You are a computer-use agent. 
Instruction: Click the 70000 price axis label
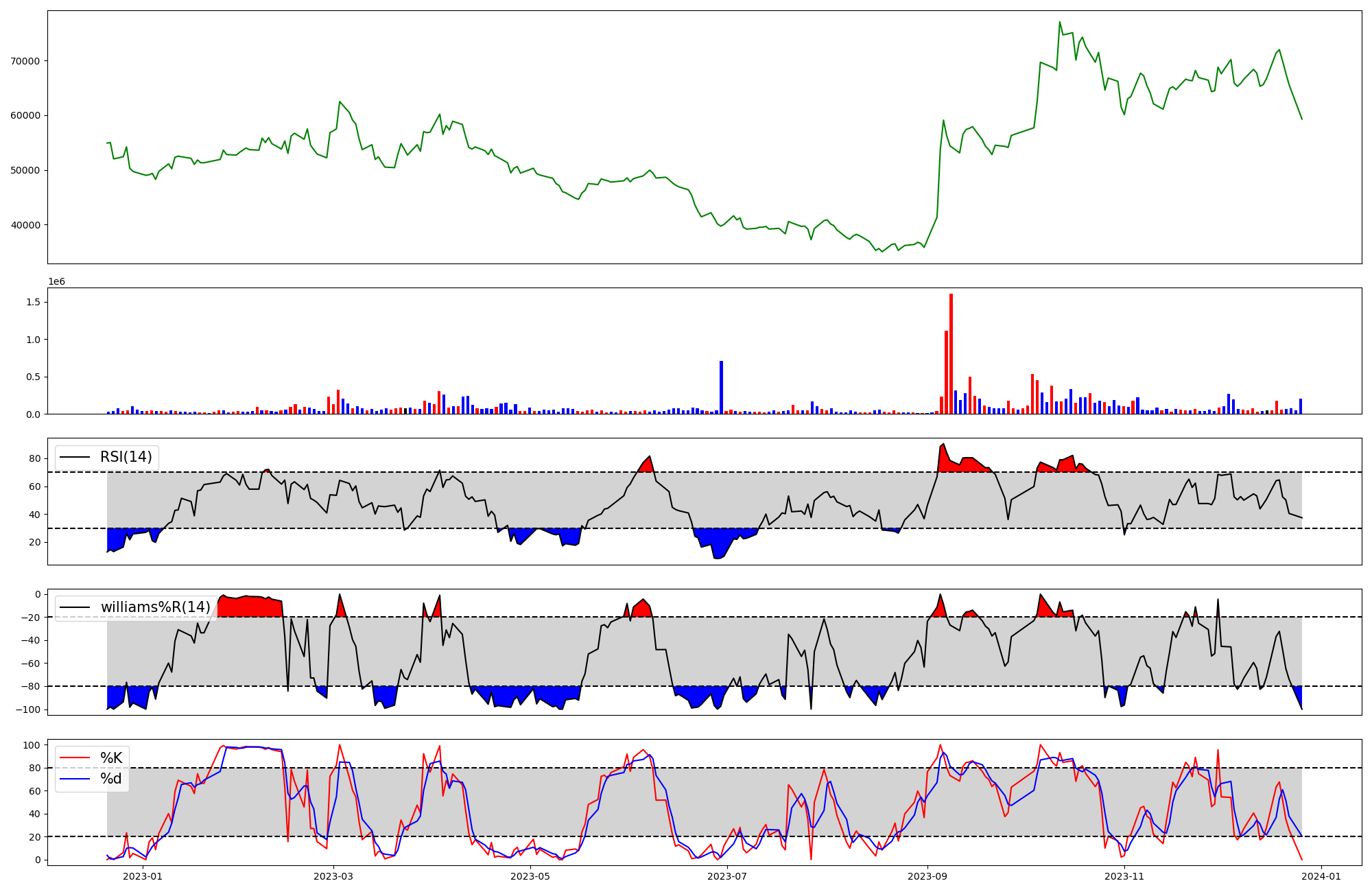click(25, 61)
